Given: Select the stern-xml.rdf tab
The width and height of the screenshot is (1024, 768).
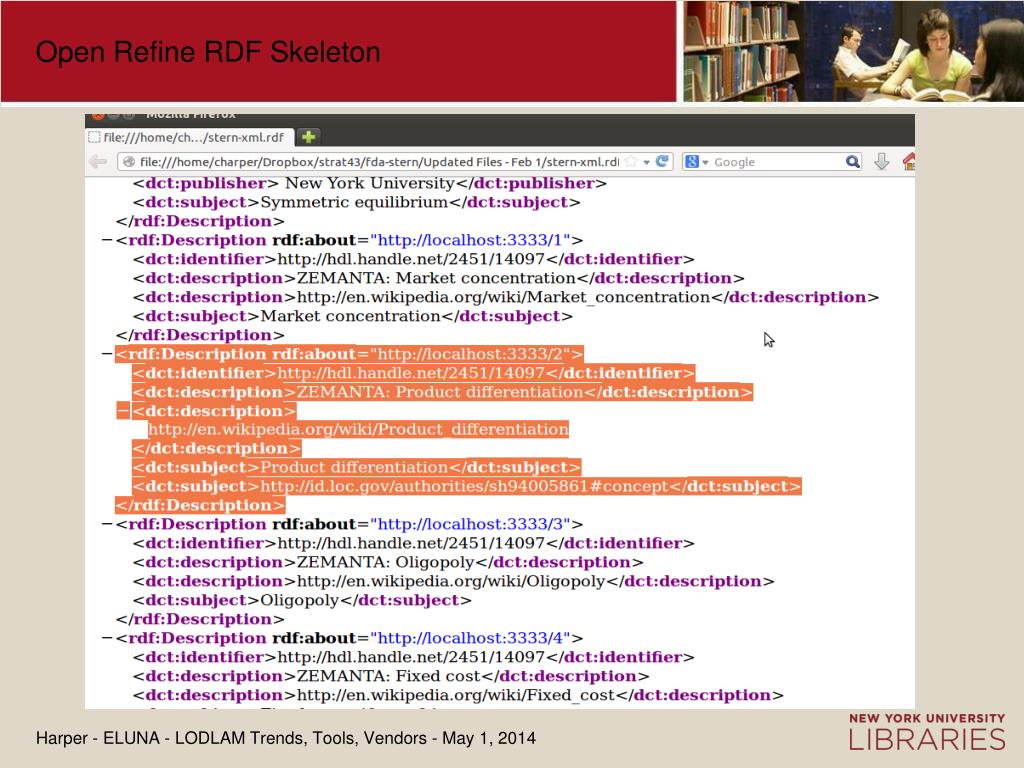Looking at the screenshot, I should coord(189,137).
